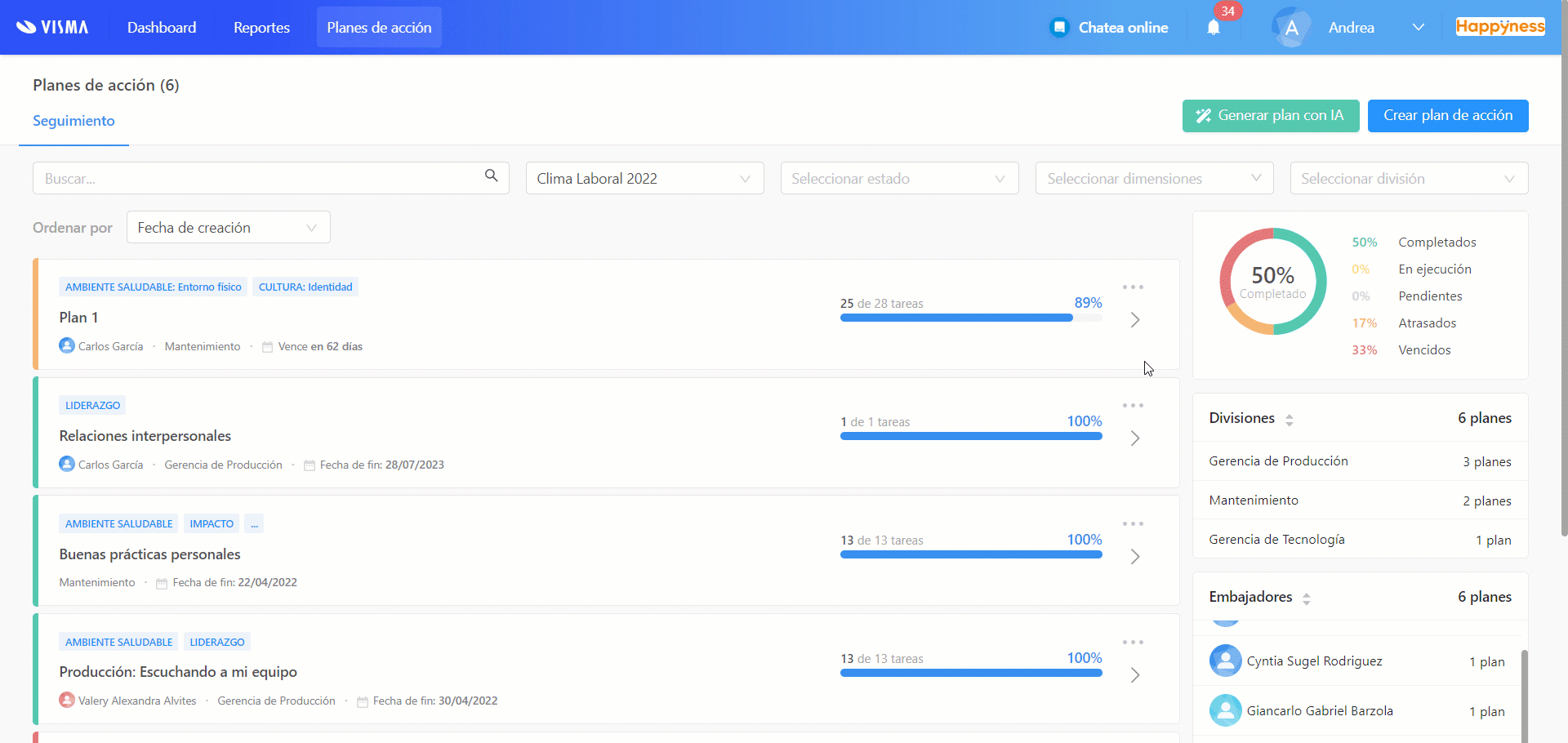Viewport: 1568px width, 743px height.
Task: Click Generar plan con IA button
Action: (1271, 116)
